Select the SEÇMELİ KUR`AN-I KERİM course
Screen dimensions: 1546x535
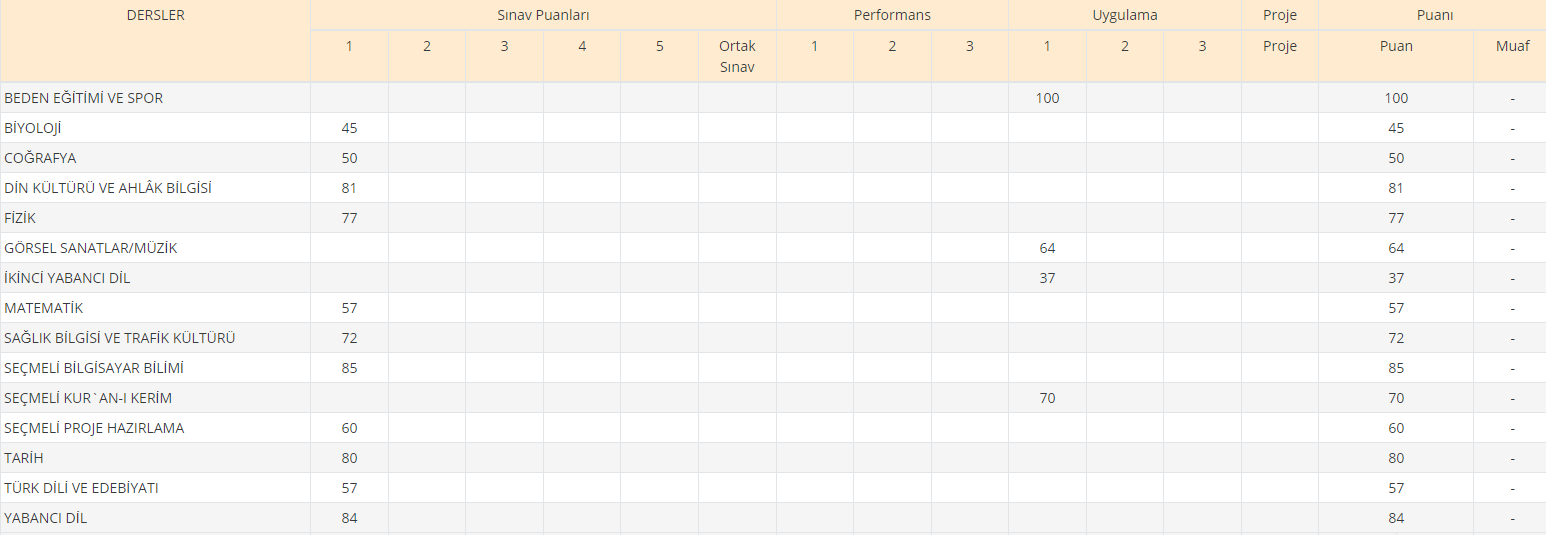coord(88,398)
